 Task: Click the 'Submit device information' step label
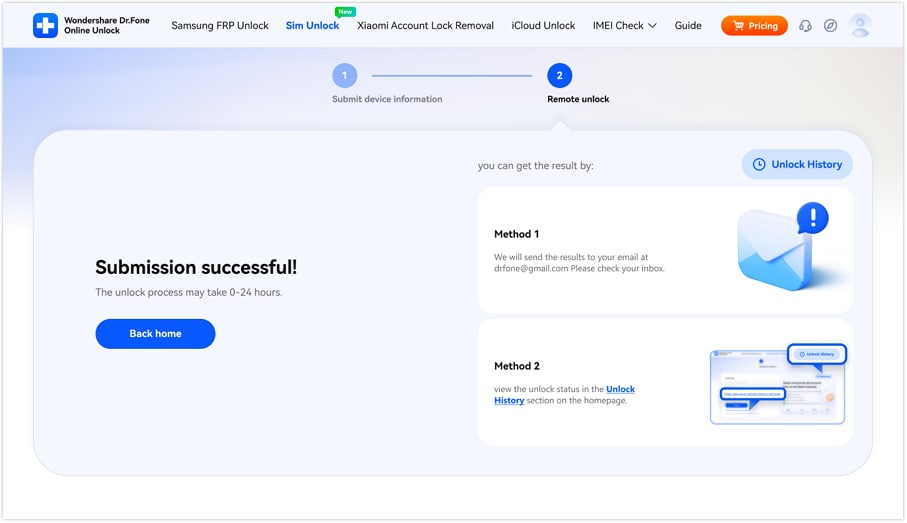point(387,99)
